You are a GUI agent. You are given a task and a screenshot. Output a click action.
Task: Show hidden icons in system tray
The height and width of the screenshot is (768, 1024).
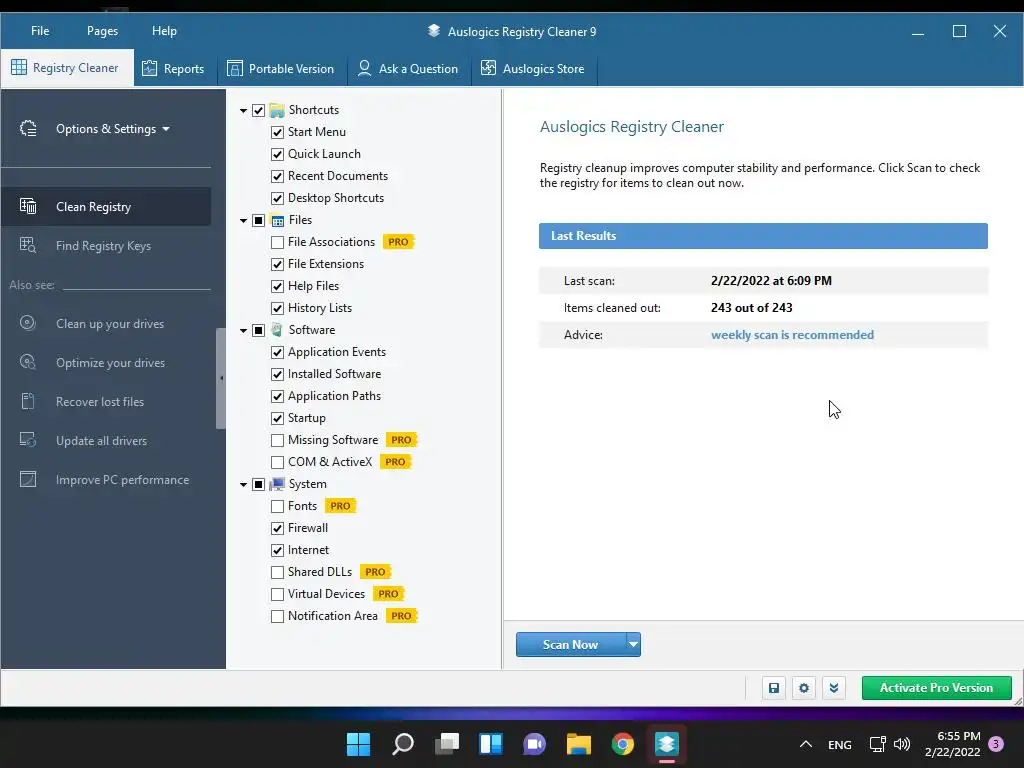coord(806,744)
